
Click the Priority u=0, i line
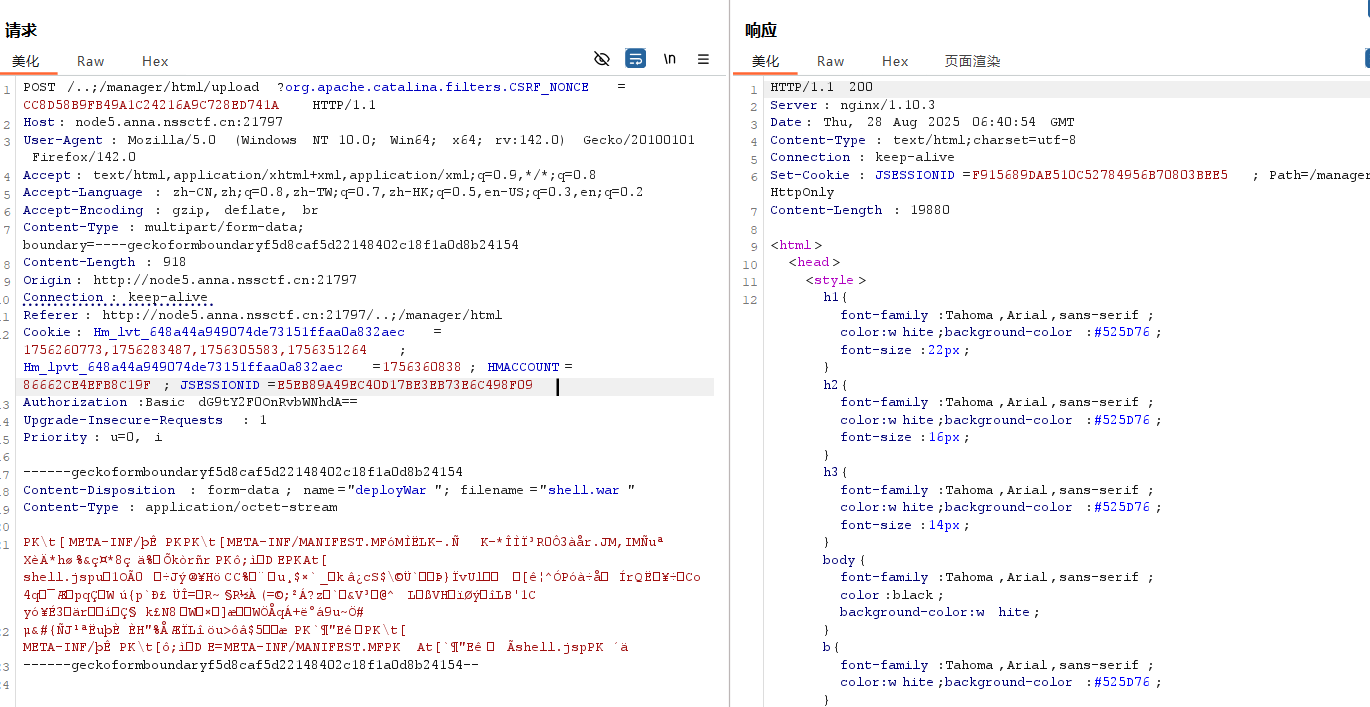[92, 437]
